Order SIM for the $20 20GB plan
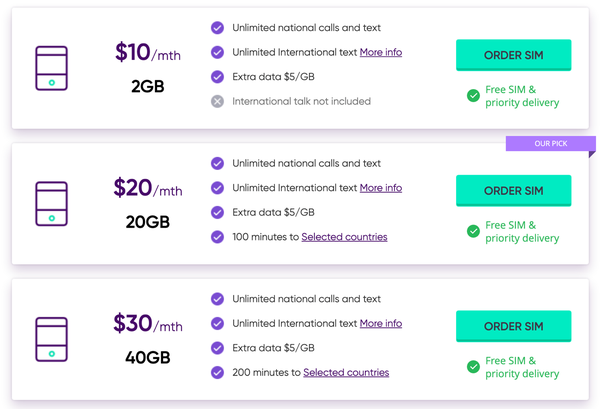The height and width of the screenshot is (409, 600). click(x=514, y=191)
